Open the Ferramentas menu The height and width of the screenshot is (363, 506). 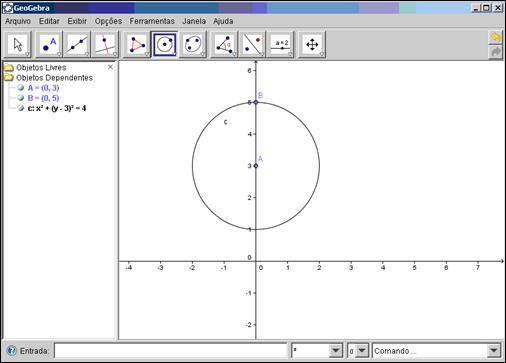click(x=152, y=21)
